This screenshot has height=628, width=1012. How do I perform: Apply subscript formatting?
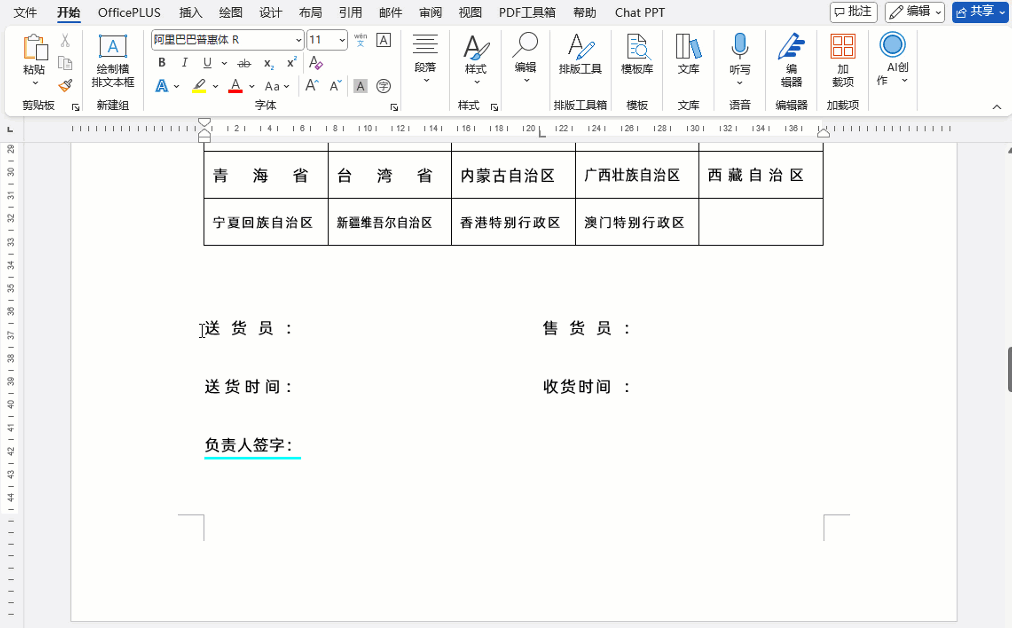tap(268, 63)
